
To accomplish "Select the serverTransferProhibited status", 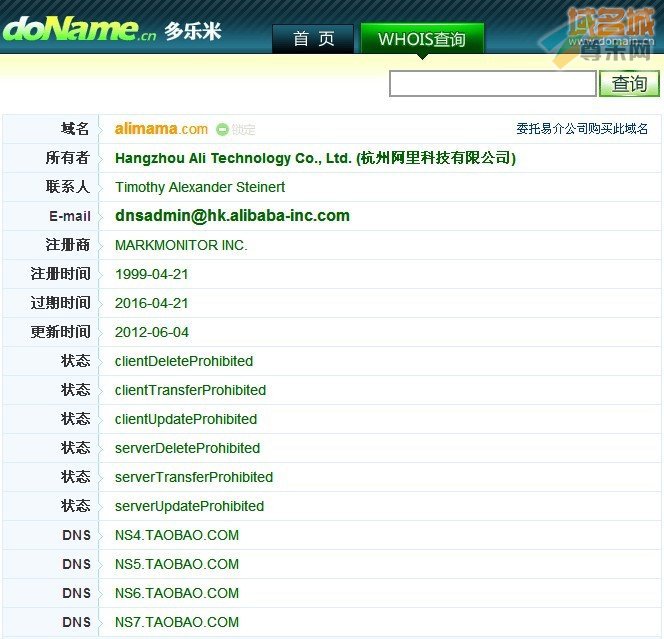I will coord(194,477).
